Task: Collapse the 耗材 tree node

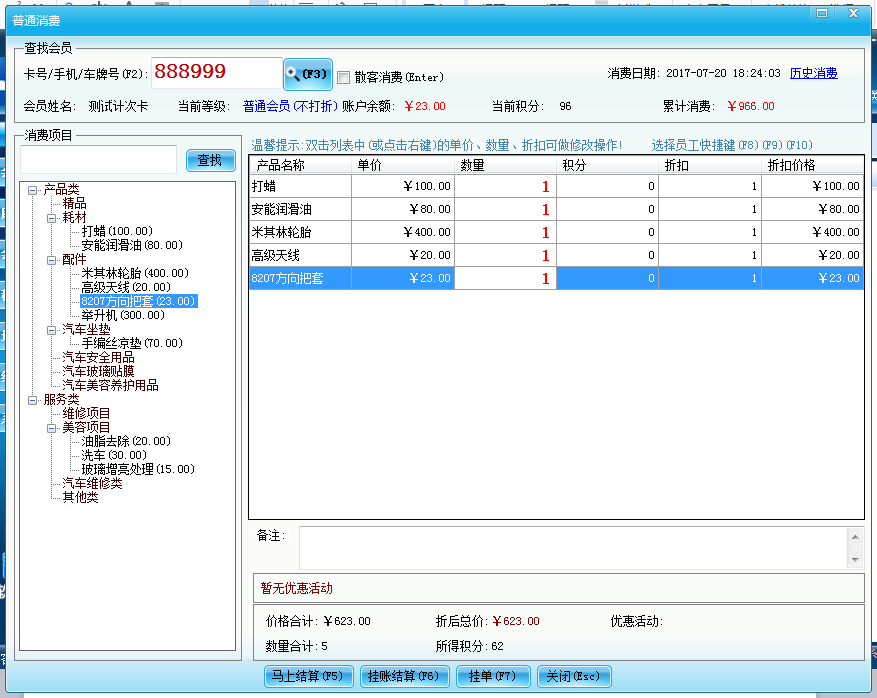Action: [x=51, y=218]
